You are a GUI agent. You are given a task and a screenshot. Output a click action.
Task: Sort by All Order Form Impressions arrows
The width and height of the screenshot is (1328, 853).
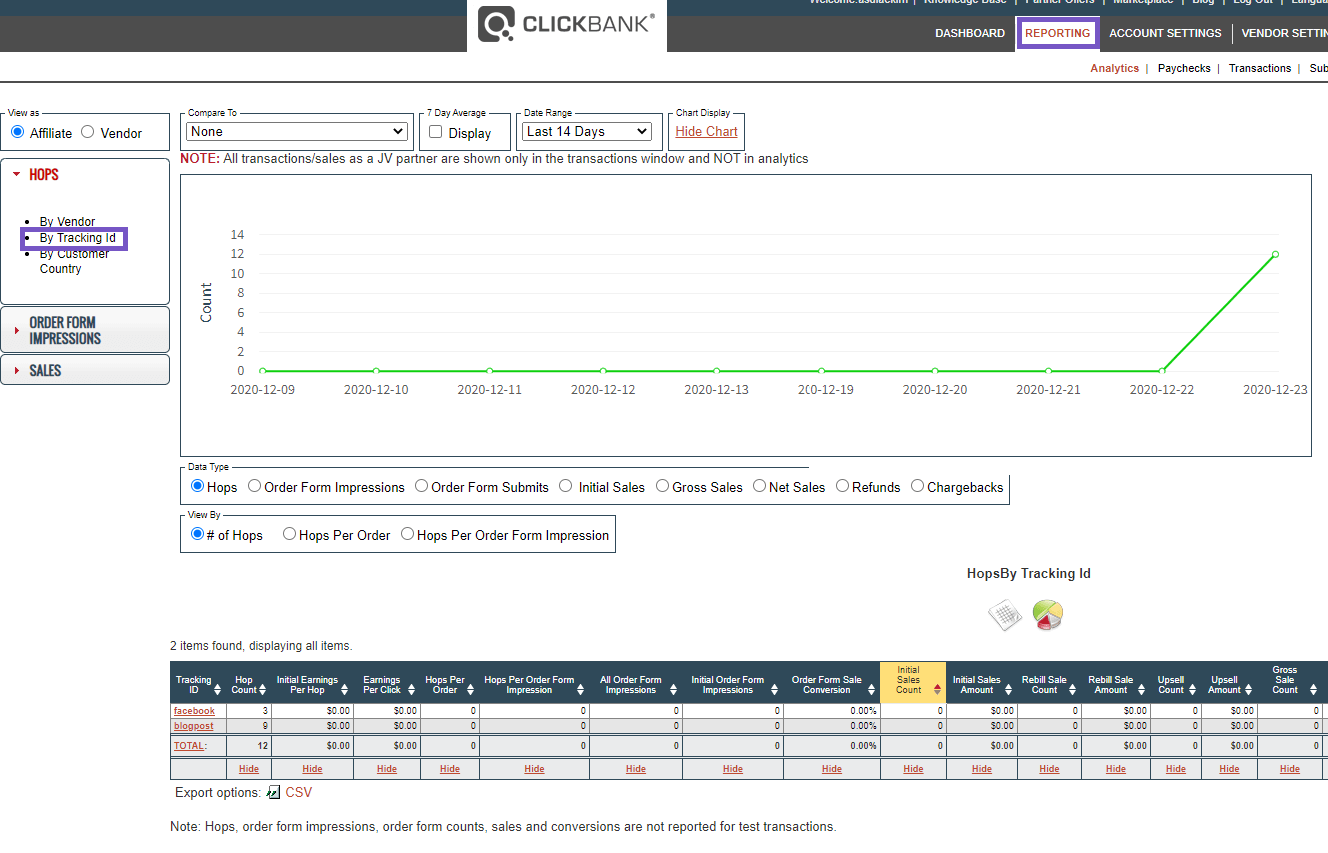(674, 689)
